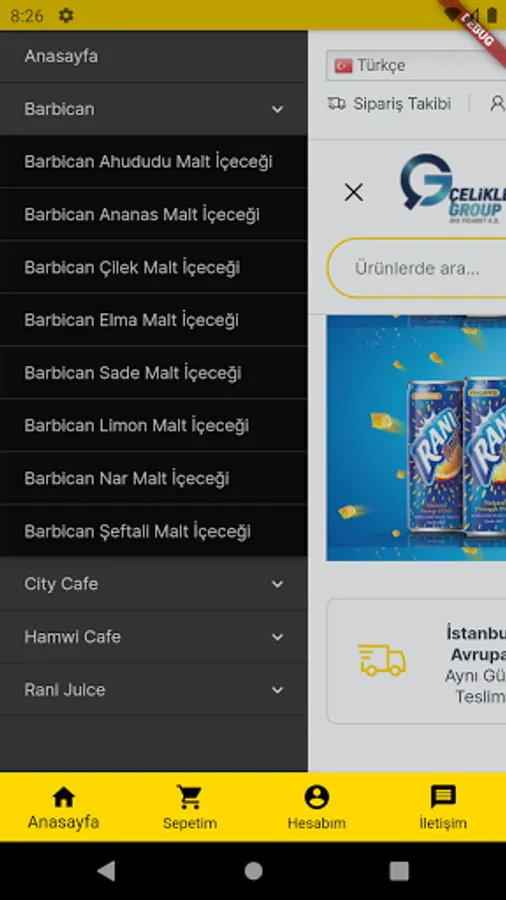Click the Çelikler Group logo
Image resolution: width=506 pixels, height=900 pixels.
(x=453, y=189)
